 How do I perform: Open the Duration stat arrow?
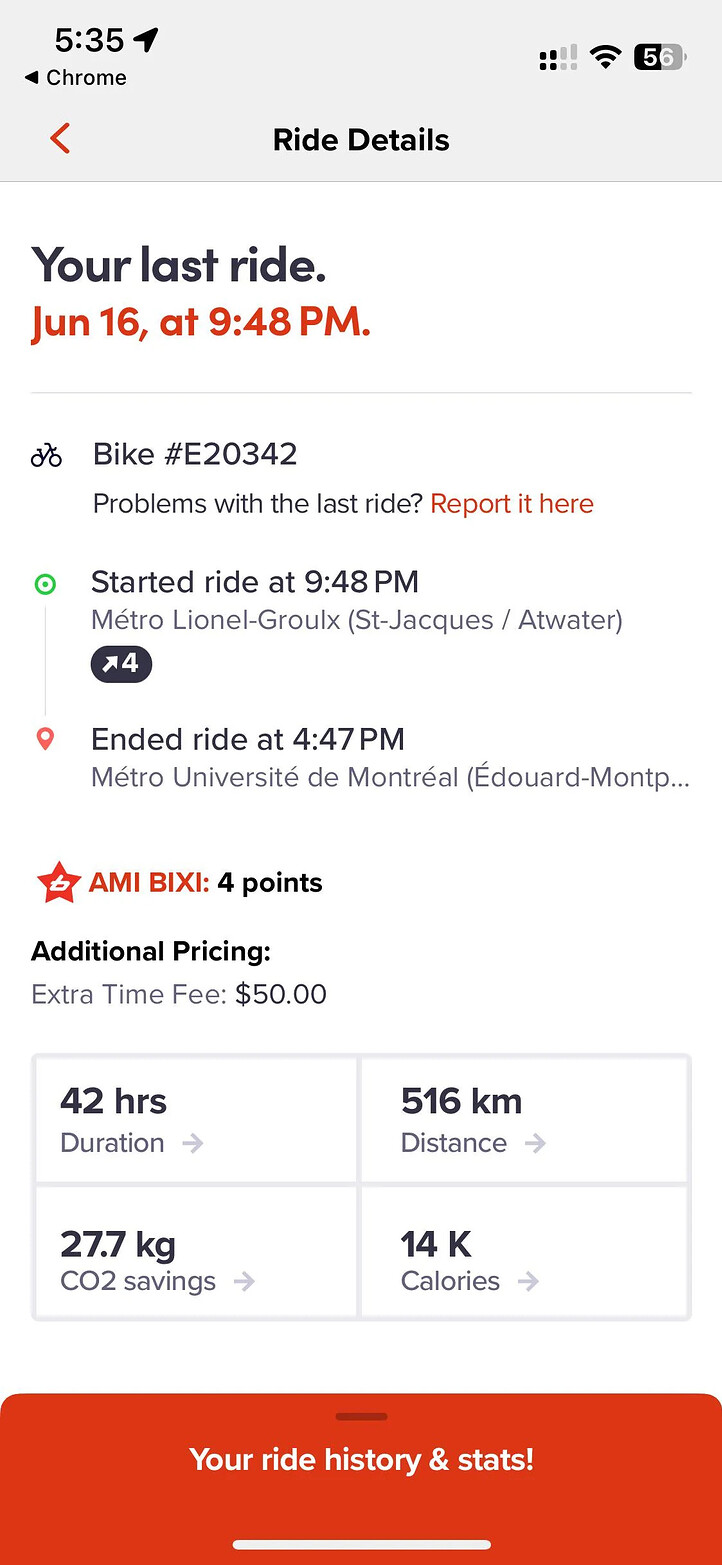click(x=193, y=1143)
